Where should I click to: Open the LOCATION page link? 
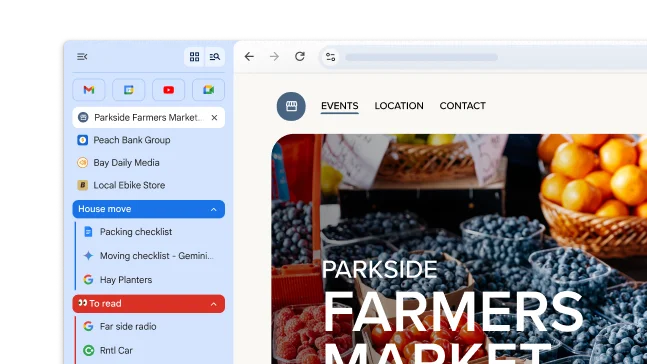point(399,106)
